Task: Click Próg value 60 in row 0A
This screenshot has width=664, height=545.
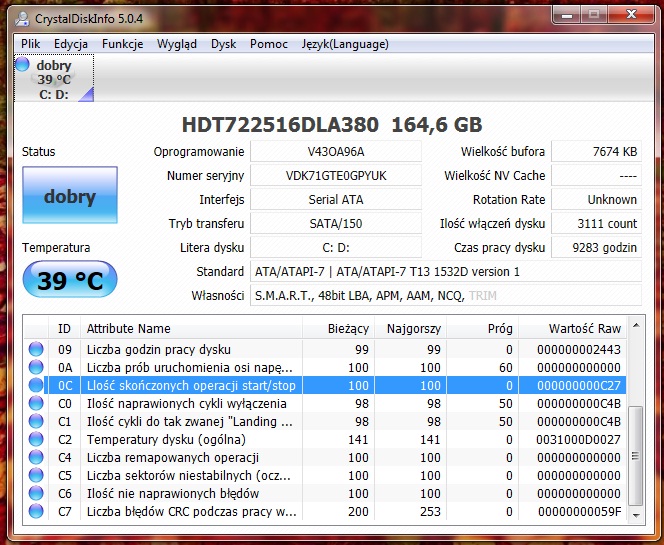Action: [506, 367]
